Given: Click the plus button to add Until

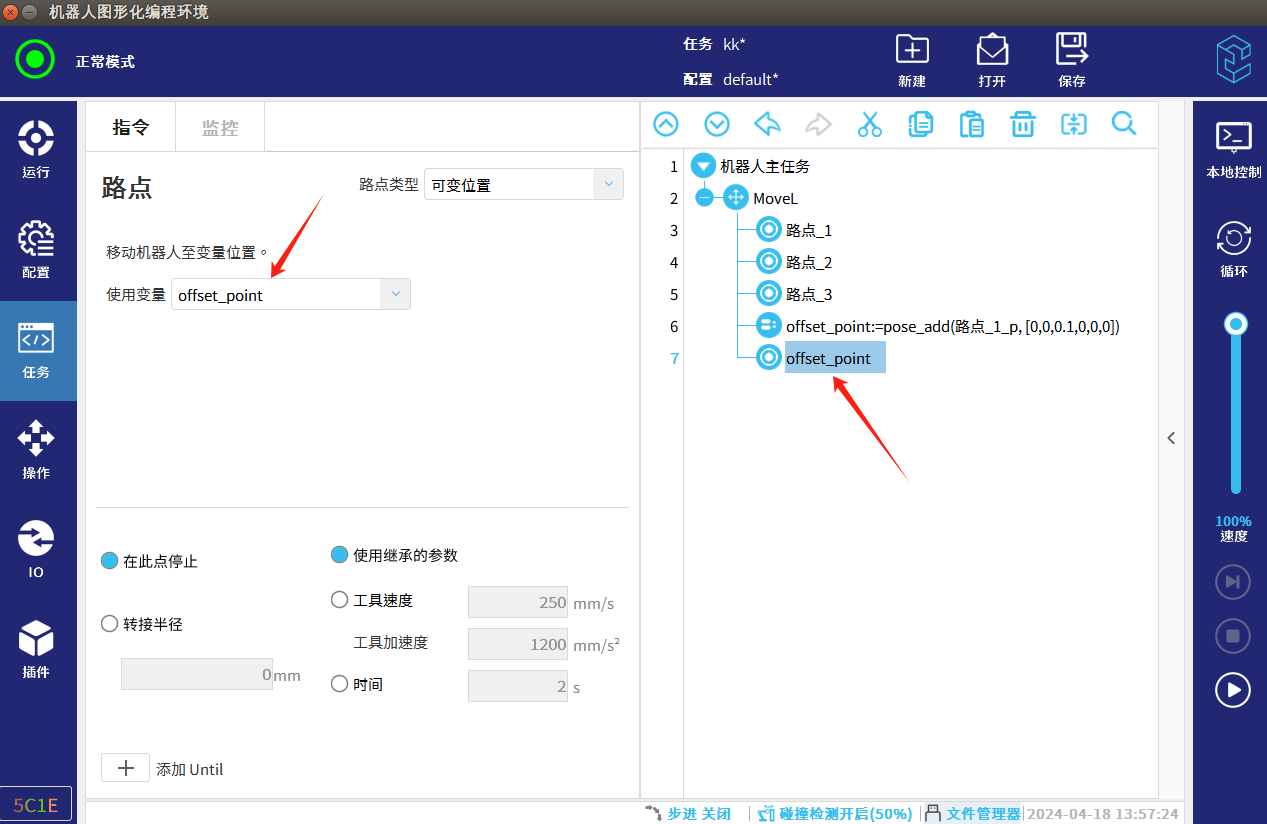Looking at the screenshot, I should tap(126, 768).
